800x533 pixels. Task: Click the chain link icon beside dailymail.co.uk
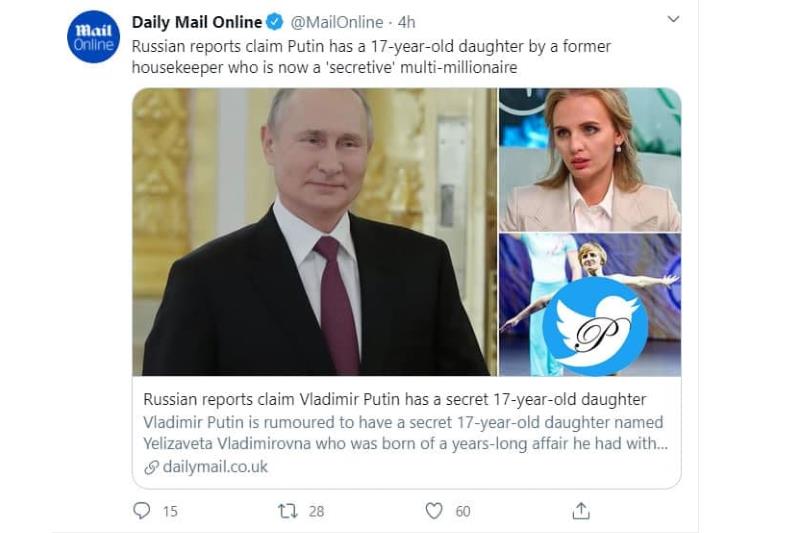coord(152,467)
